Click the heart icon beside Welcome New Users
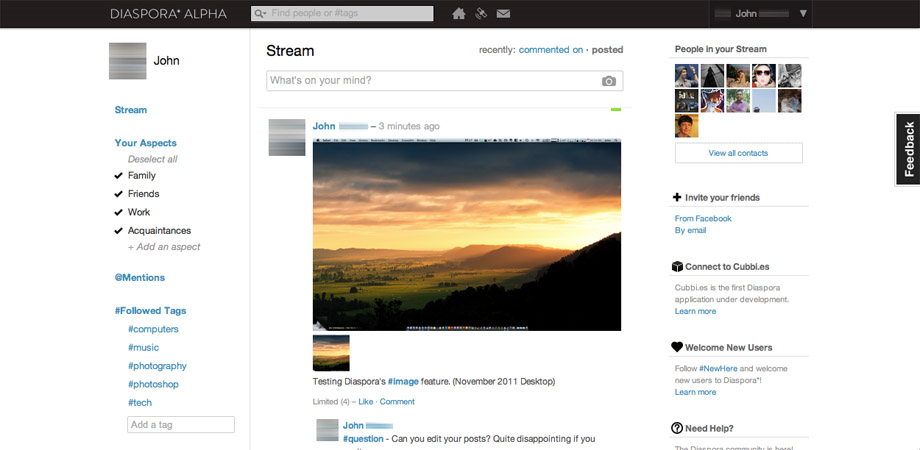The height and width of the screenshot is (450, 920). pos(677,347)
